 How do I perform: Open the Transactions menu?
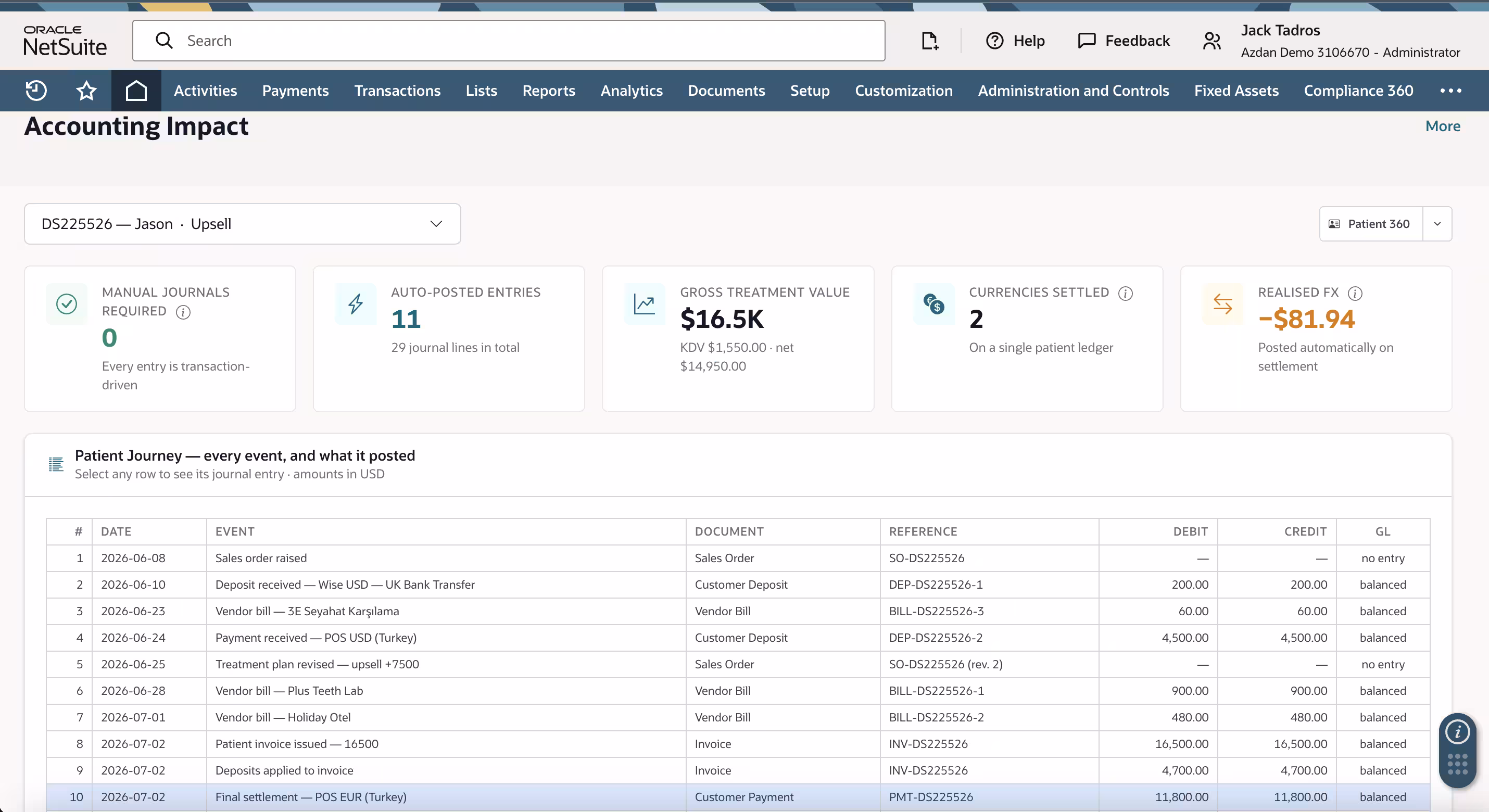[397, 91]
